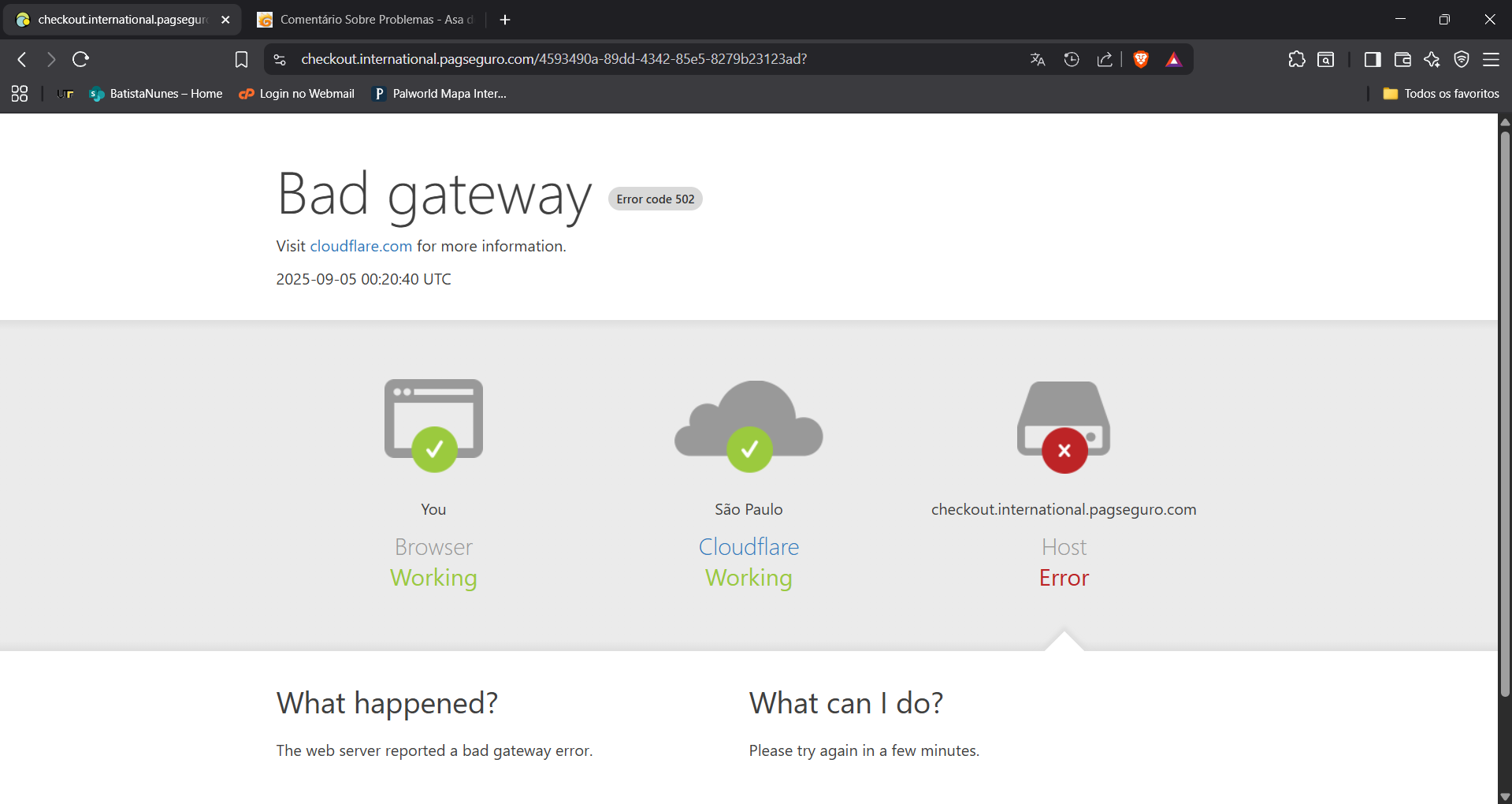
Task: Click the What happened? heading
Action: tap(387, 703)
